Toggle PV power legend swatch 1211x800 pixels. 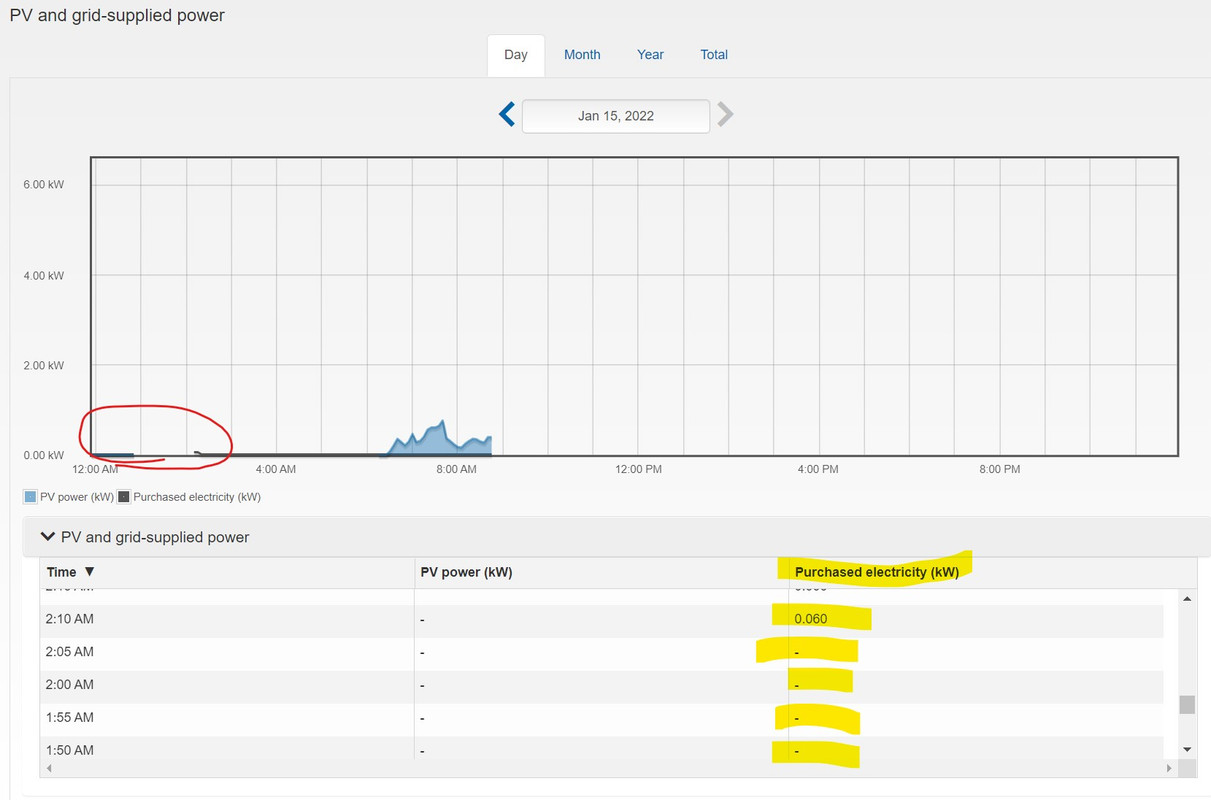click(30, 497)
